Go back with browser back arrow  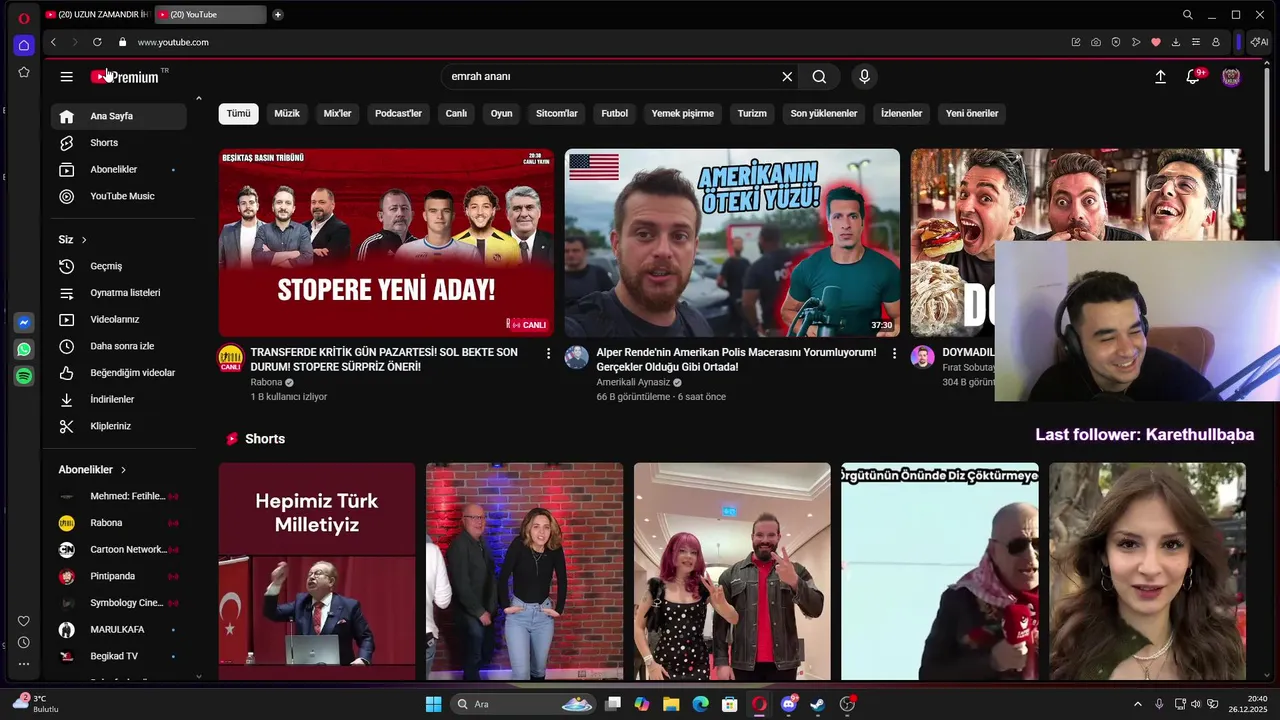(54, 42)
